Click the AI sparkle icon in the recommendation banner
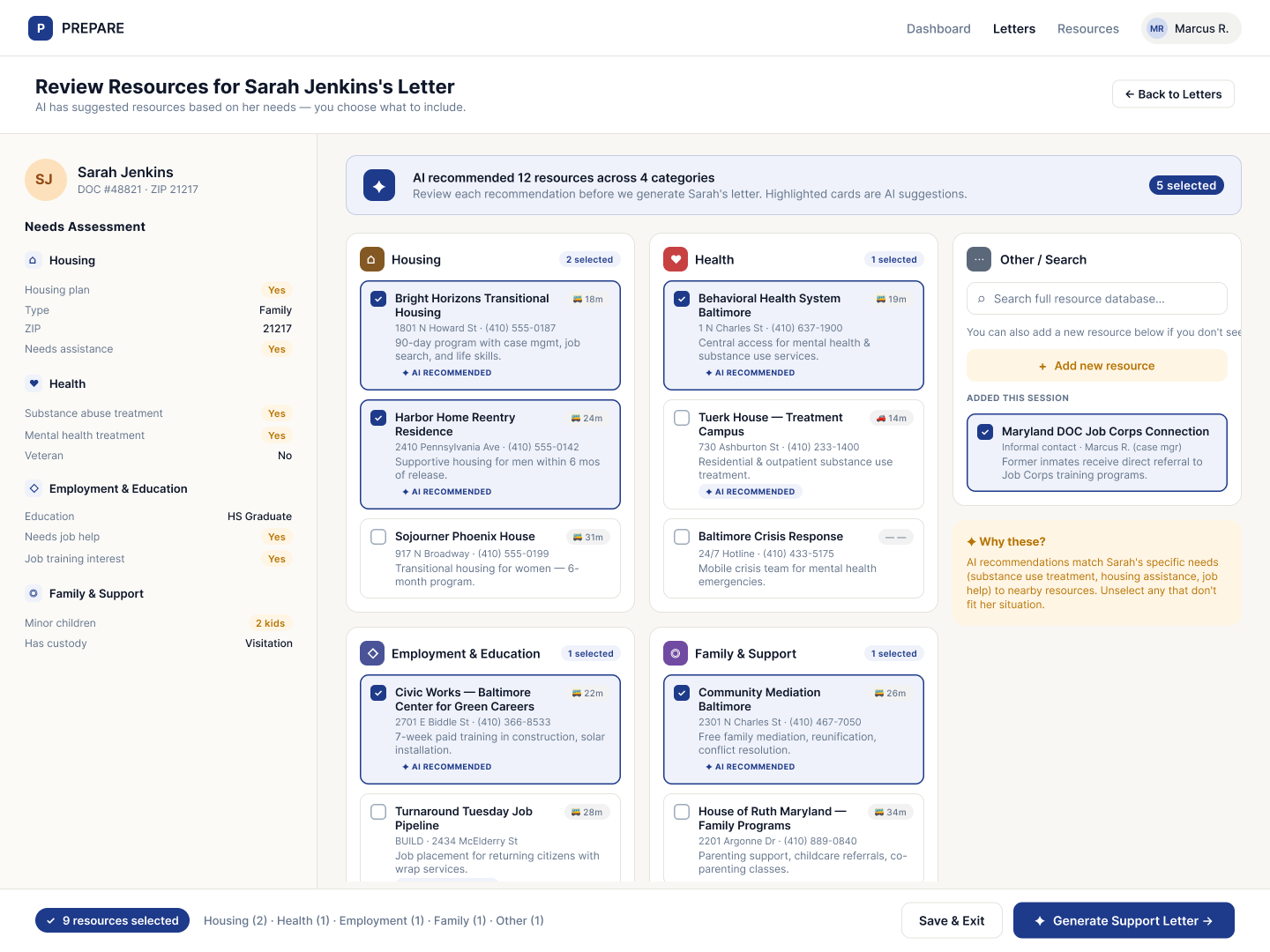The image size is (1270, 952). click(x=379, y=185)
